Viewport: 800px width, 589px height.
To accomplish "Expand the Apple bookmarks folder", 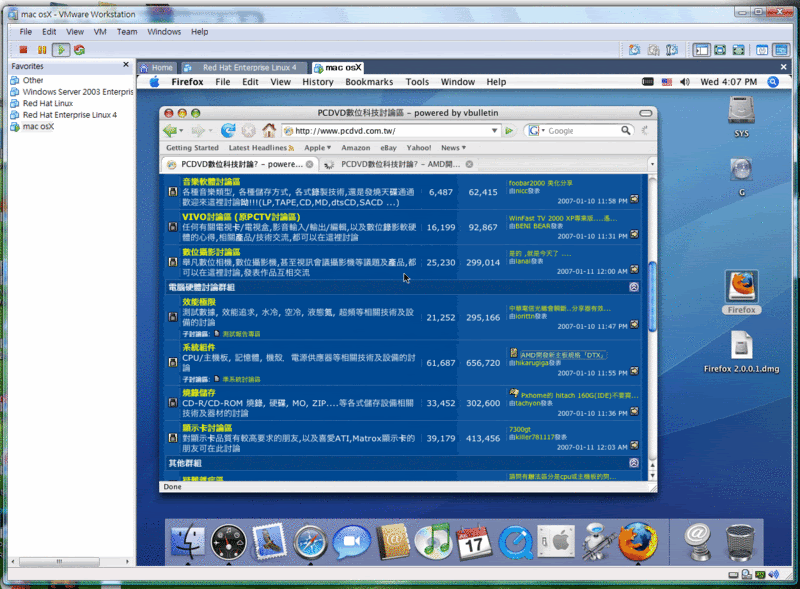I will [317, 148].
